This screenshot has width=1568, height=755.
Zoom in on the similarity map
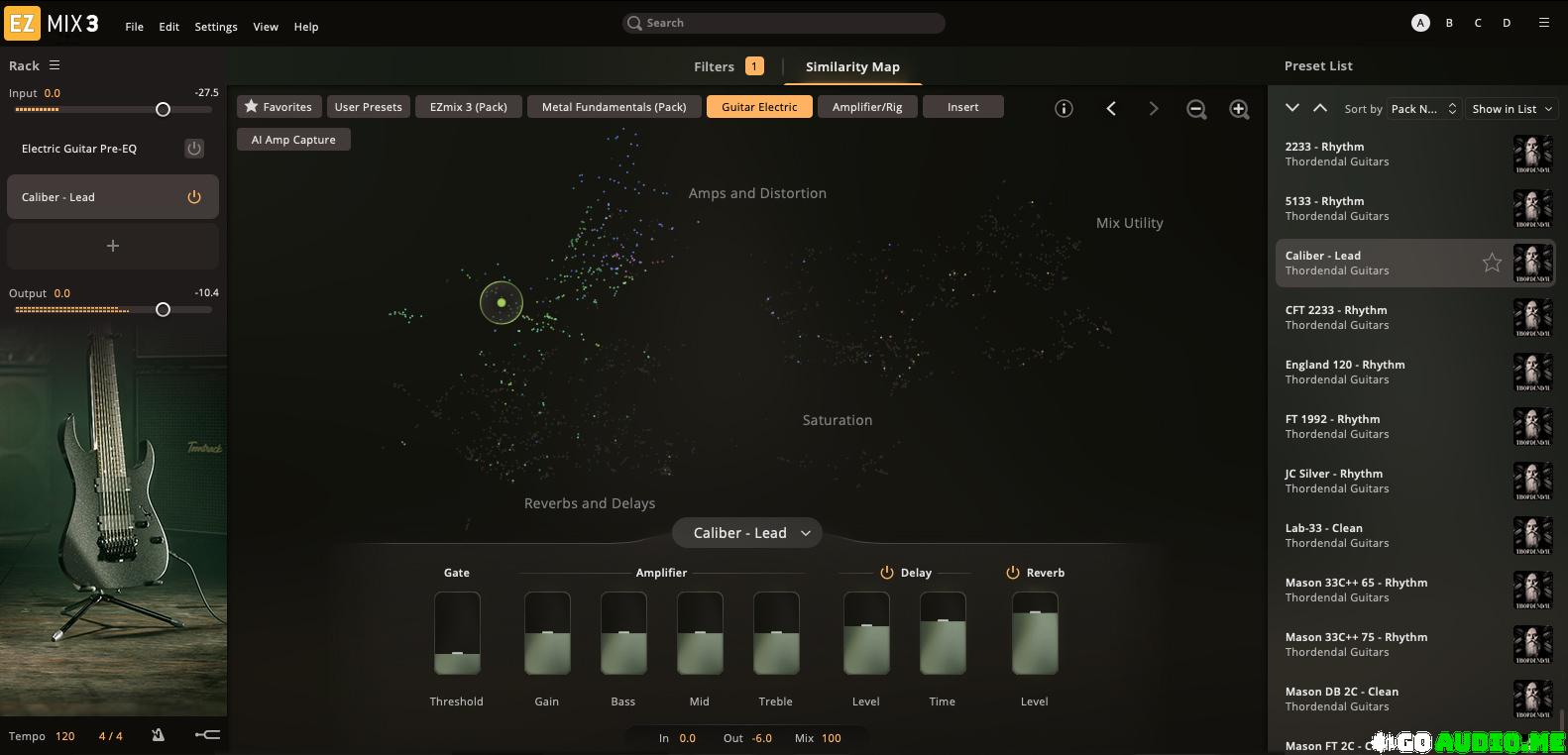[x=1239, y=109]
